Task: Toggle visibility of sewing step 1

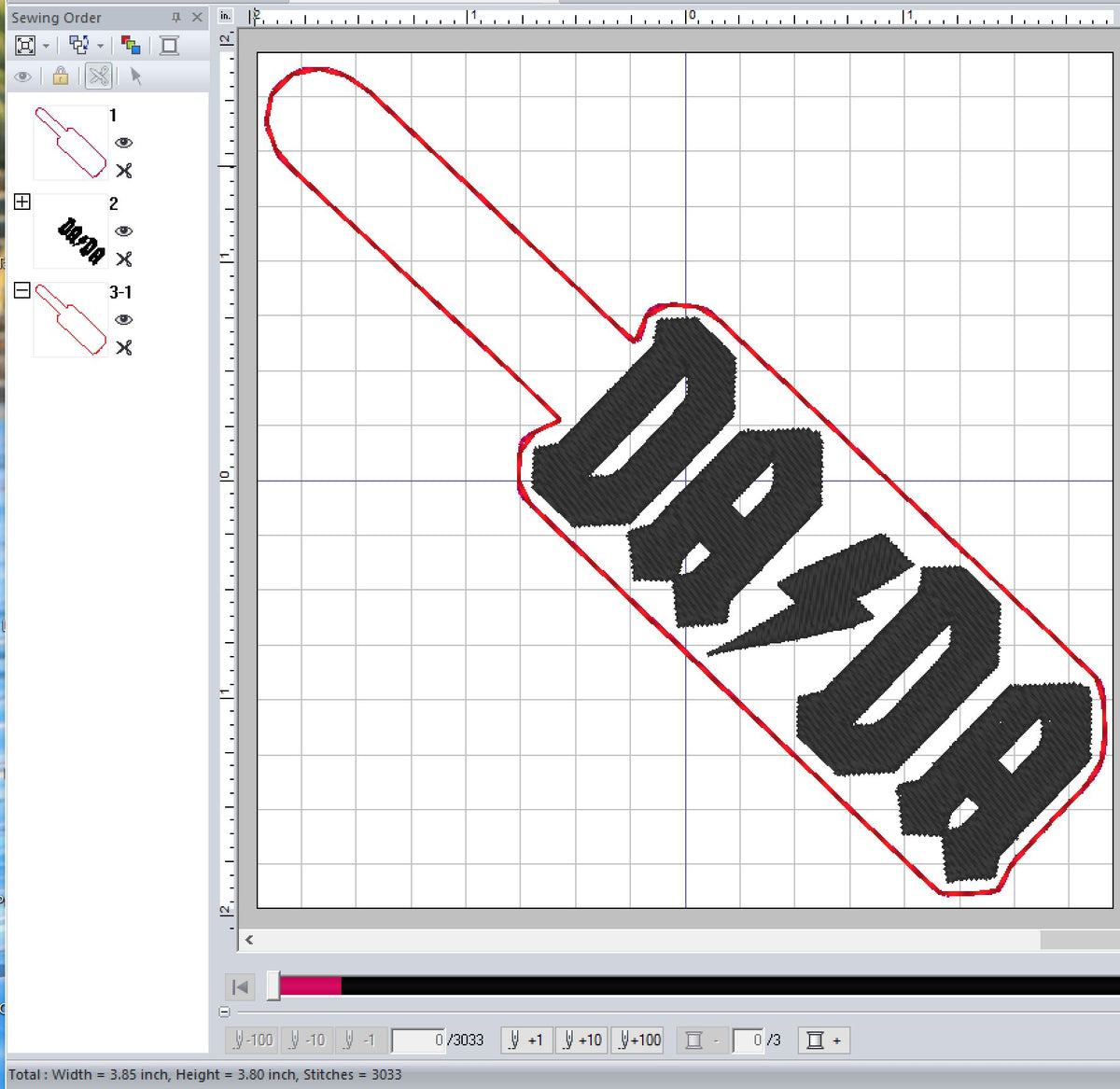Action: [x=124, y=142]
